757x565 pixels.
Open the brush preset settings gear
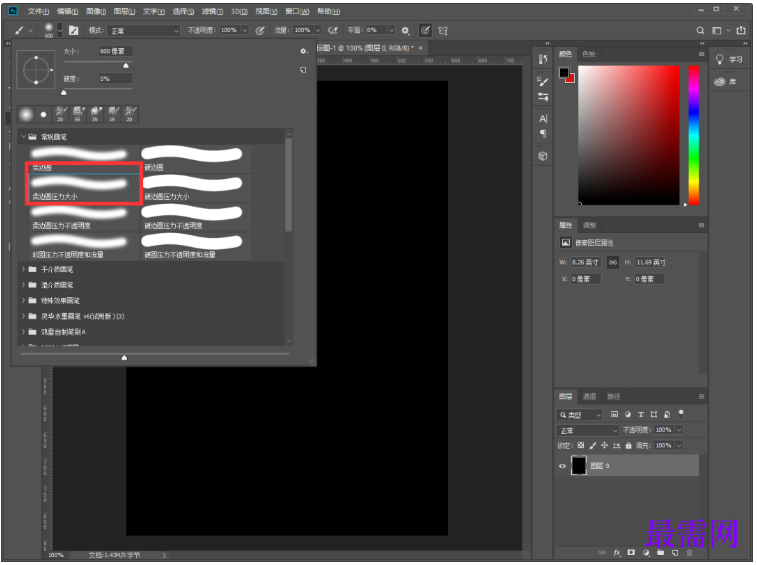303,50
